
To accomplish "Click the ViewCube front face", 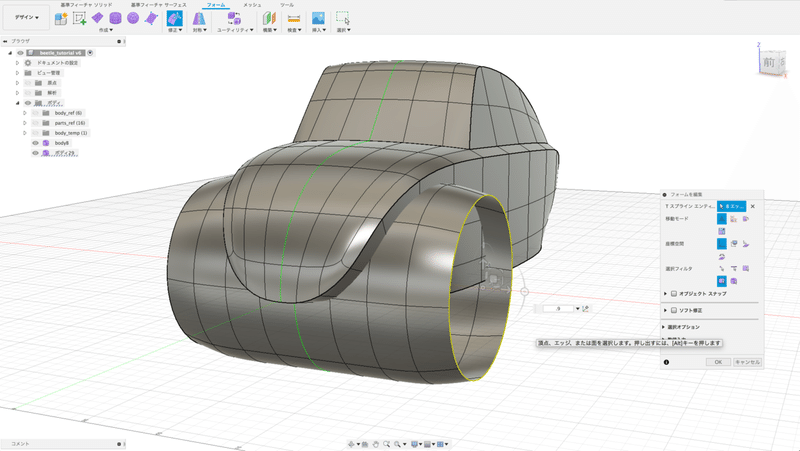I will point(768,62).
